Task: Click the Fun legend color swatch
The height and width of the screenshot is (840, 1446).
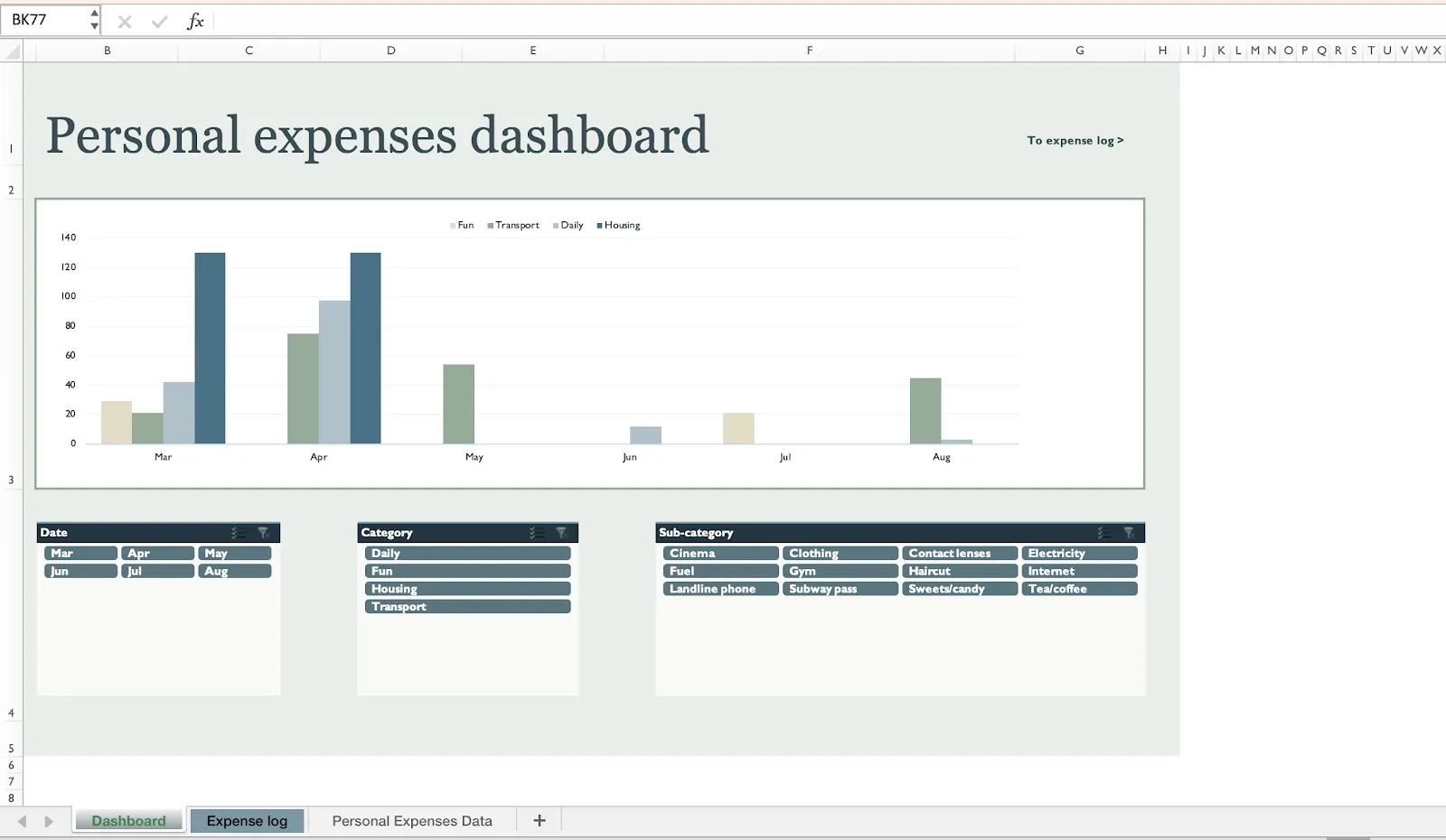Action: [453, 226]
